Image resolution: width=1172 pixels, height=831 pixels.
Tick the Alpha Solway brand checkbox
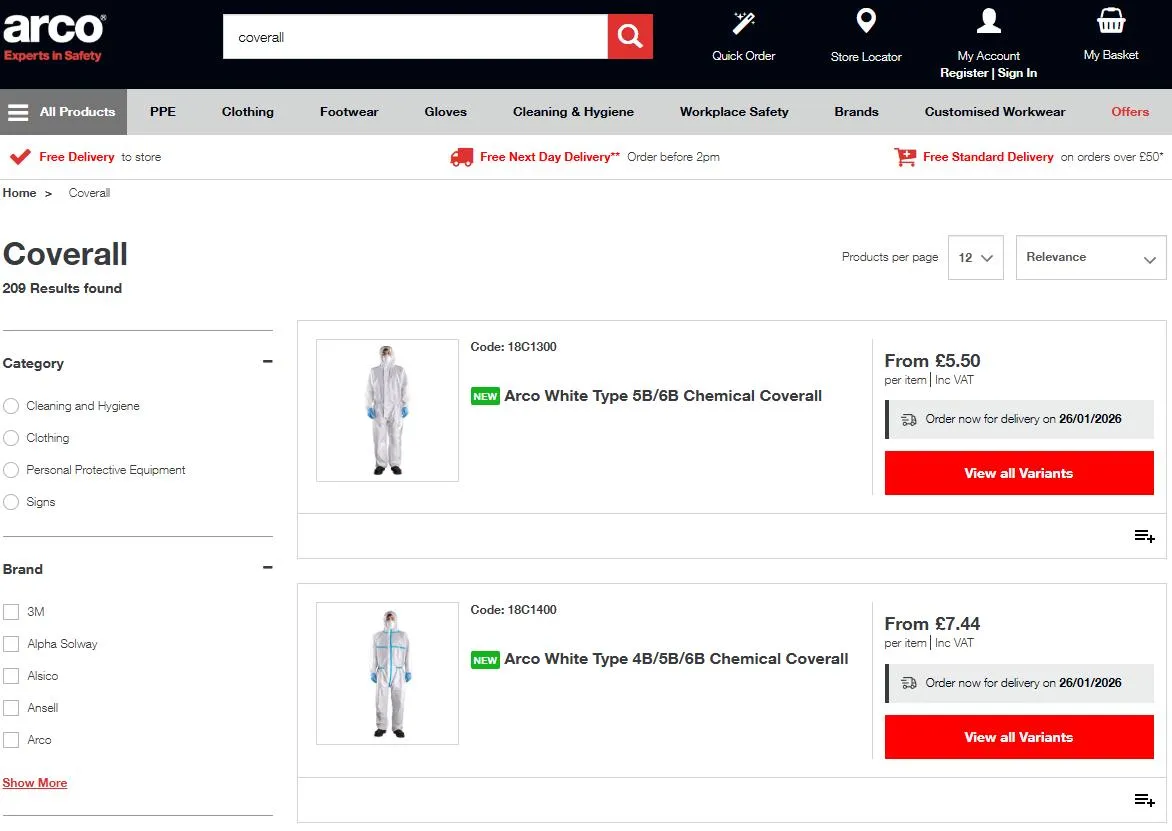coord(11,644)
